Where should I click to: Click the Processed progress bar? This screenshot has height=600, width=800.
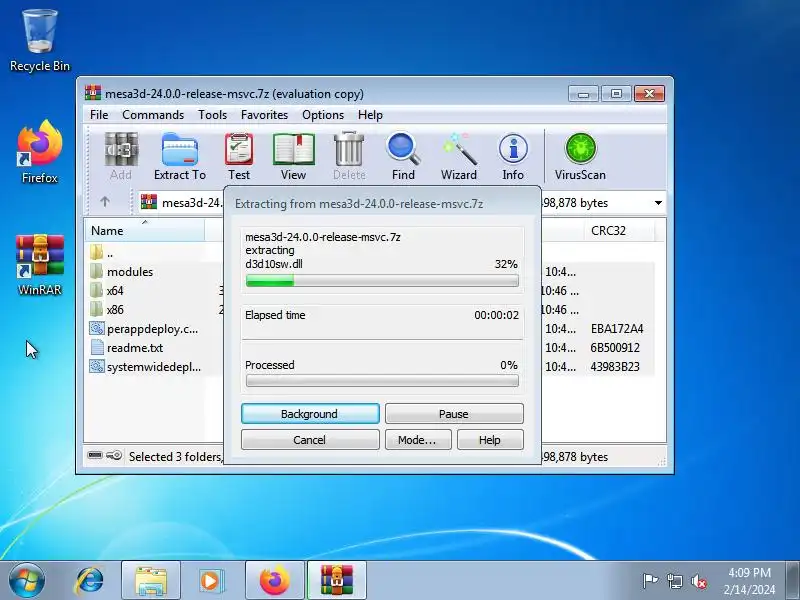(x=382, y=381)
